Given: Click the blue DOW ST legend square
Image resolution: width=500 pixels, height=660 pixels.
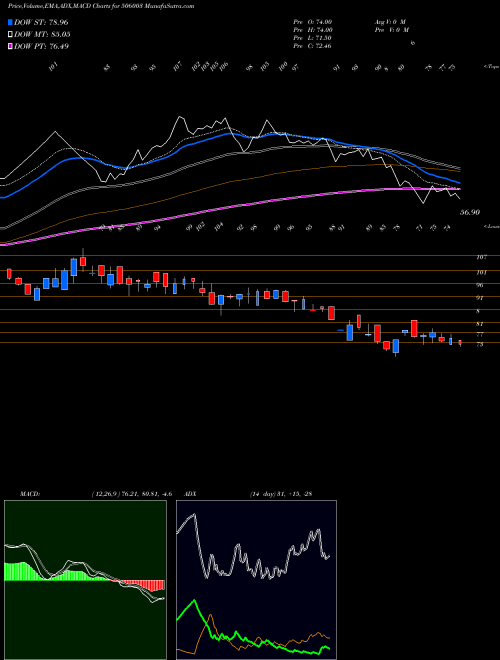Looking at the screenshot, I should 10,22.
